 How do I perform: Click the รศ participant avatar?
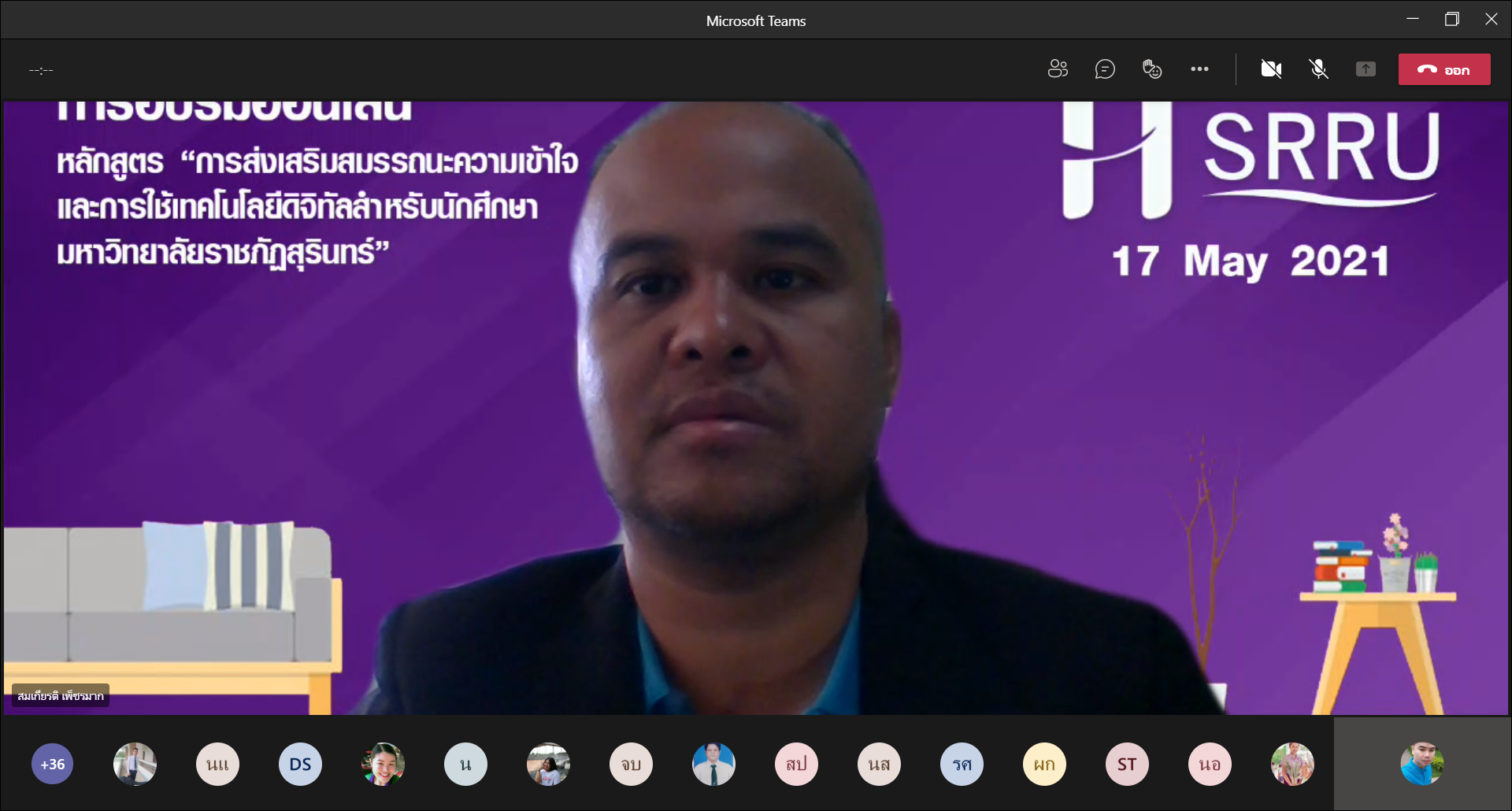click(962, 764)
